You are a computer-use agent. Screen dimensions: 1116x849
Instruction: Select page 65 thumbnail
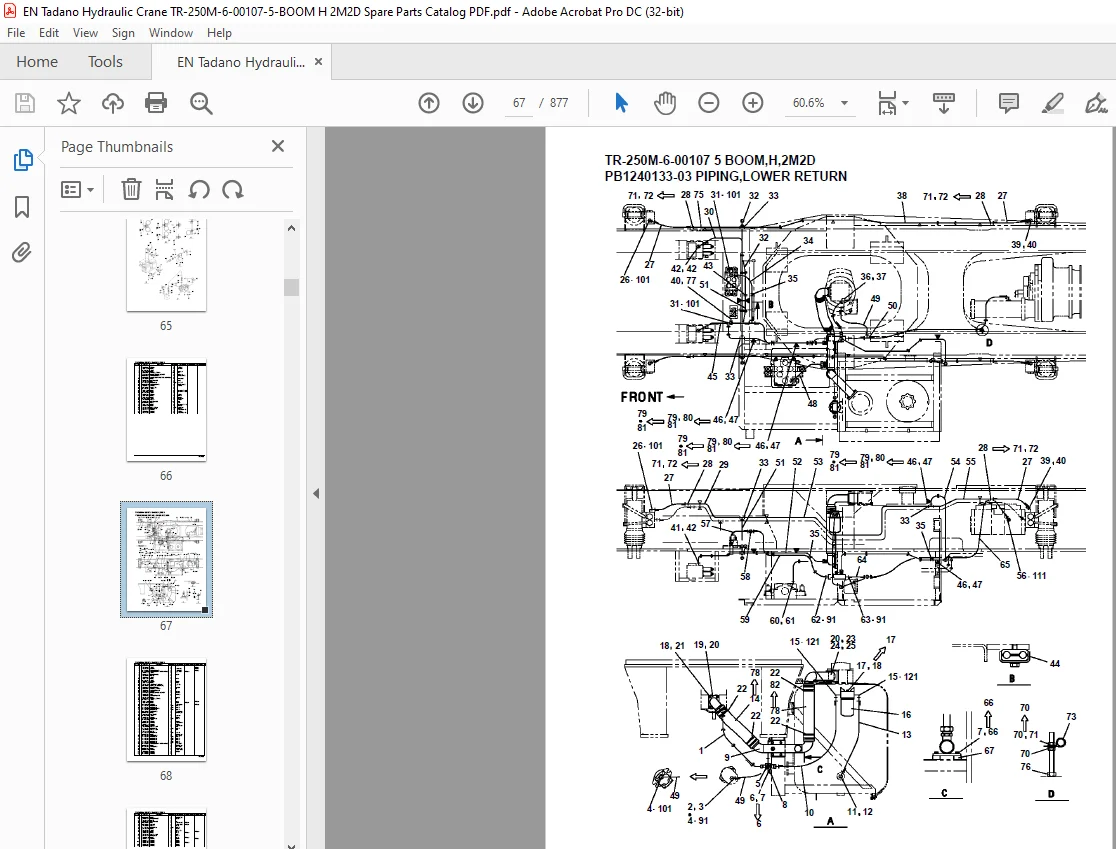[166, 265]
